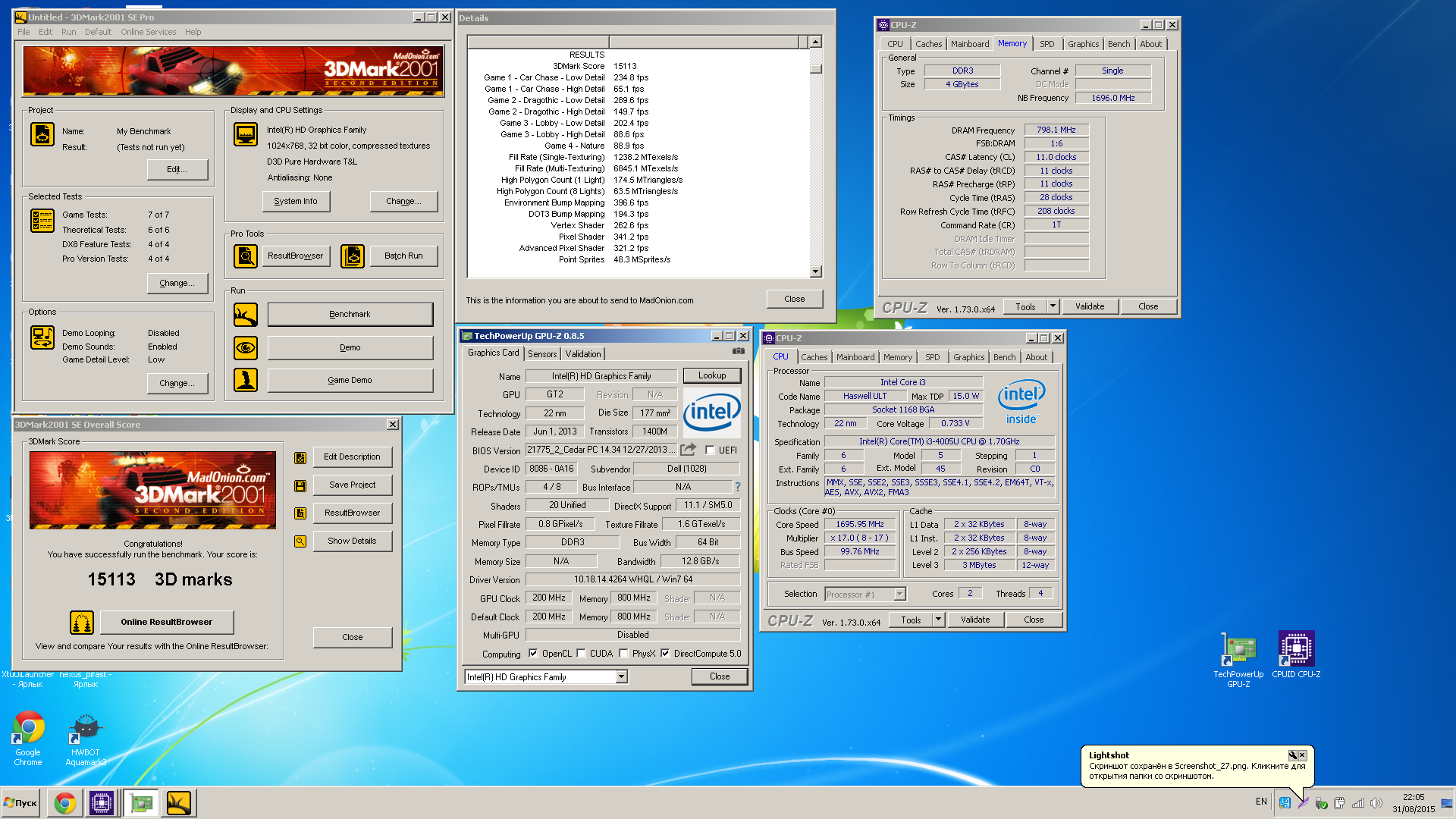Viewport: 1456px width, 819px height.
Task: Click the Benchmark run icon
Action: tap(246, 315)
